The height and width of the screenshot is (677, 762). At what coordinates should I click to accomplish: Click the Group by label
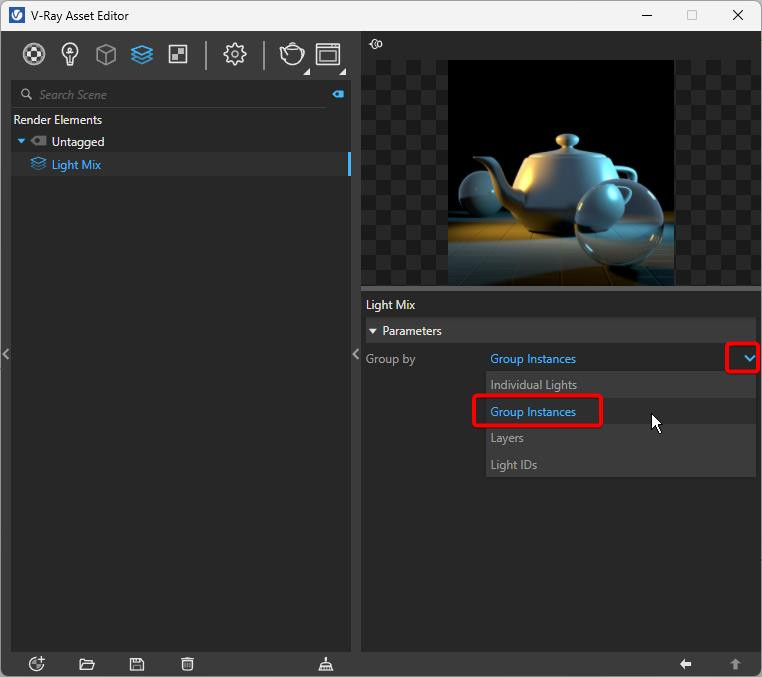click(390, 359)
